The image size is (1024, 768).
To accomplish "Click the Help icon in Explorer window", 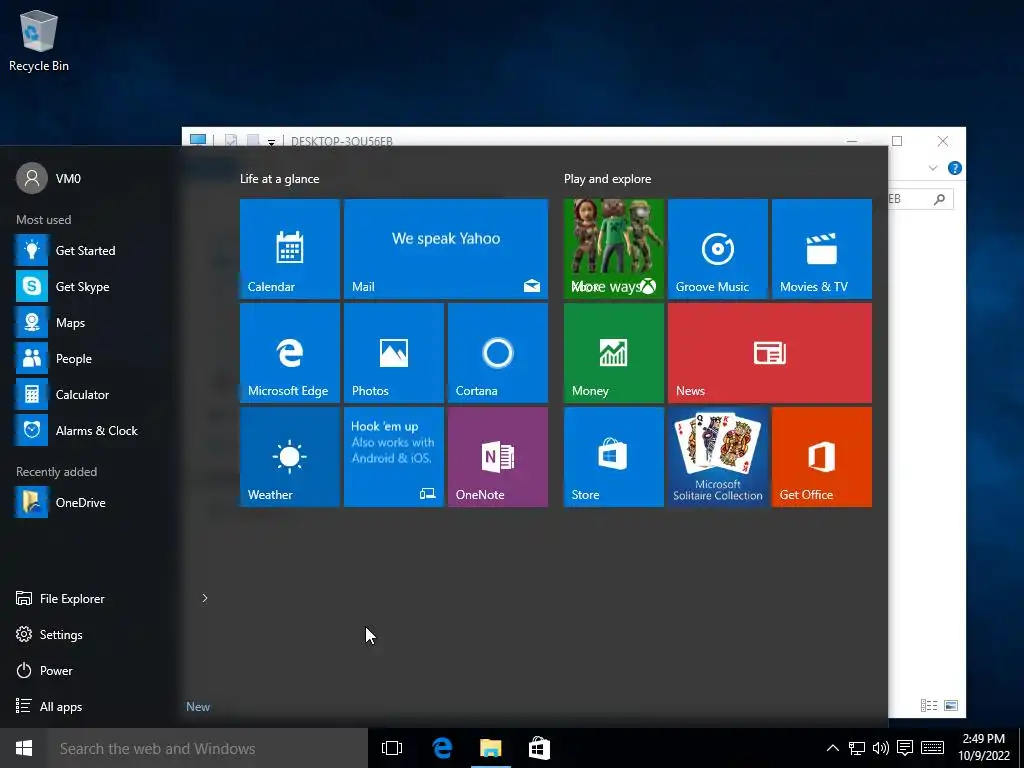I will [x=954, y=168].
